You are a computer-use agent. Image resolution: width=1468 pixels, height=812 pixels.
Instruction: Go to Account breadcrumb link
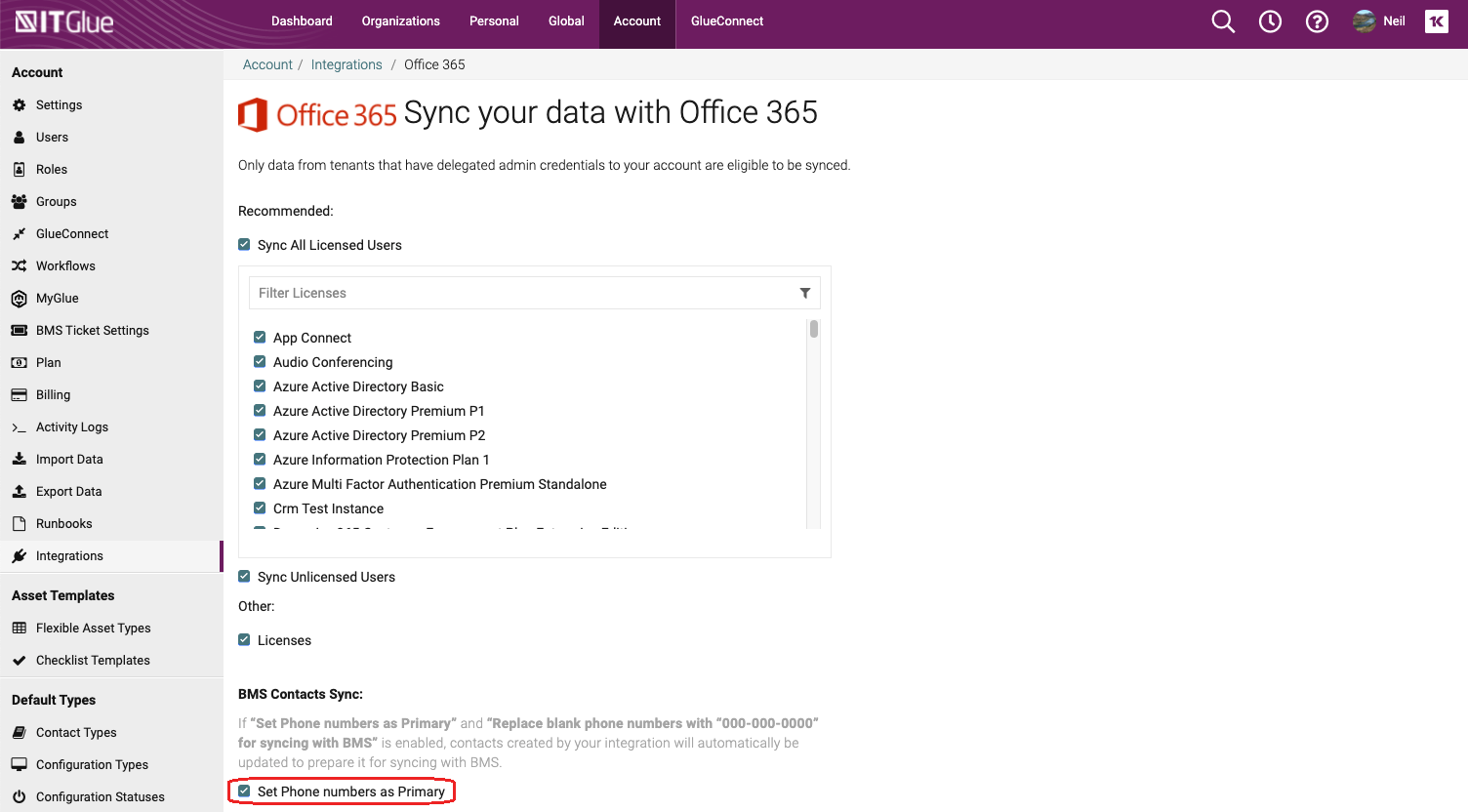click(267, 64)
